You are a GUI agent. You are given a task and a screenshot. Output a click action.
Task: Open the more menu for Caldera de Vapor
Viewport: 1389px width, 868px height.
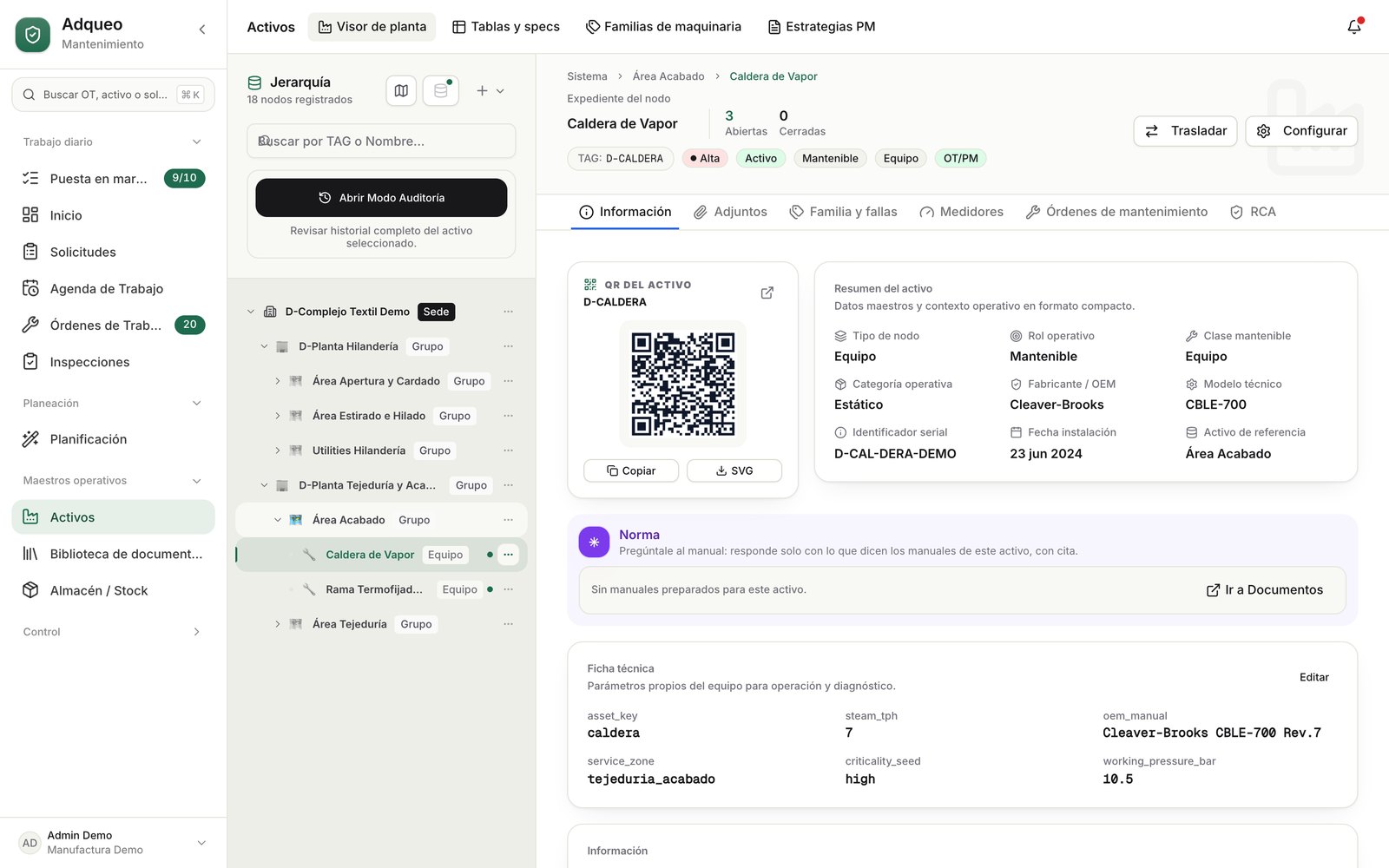(509, 555)
